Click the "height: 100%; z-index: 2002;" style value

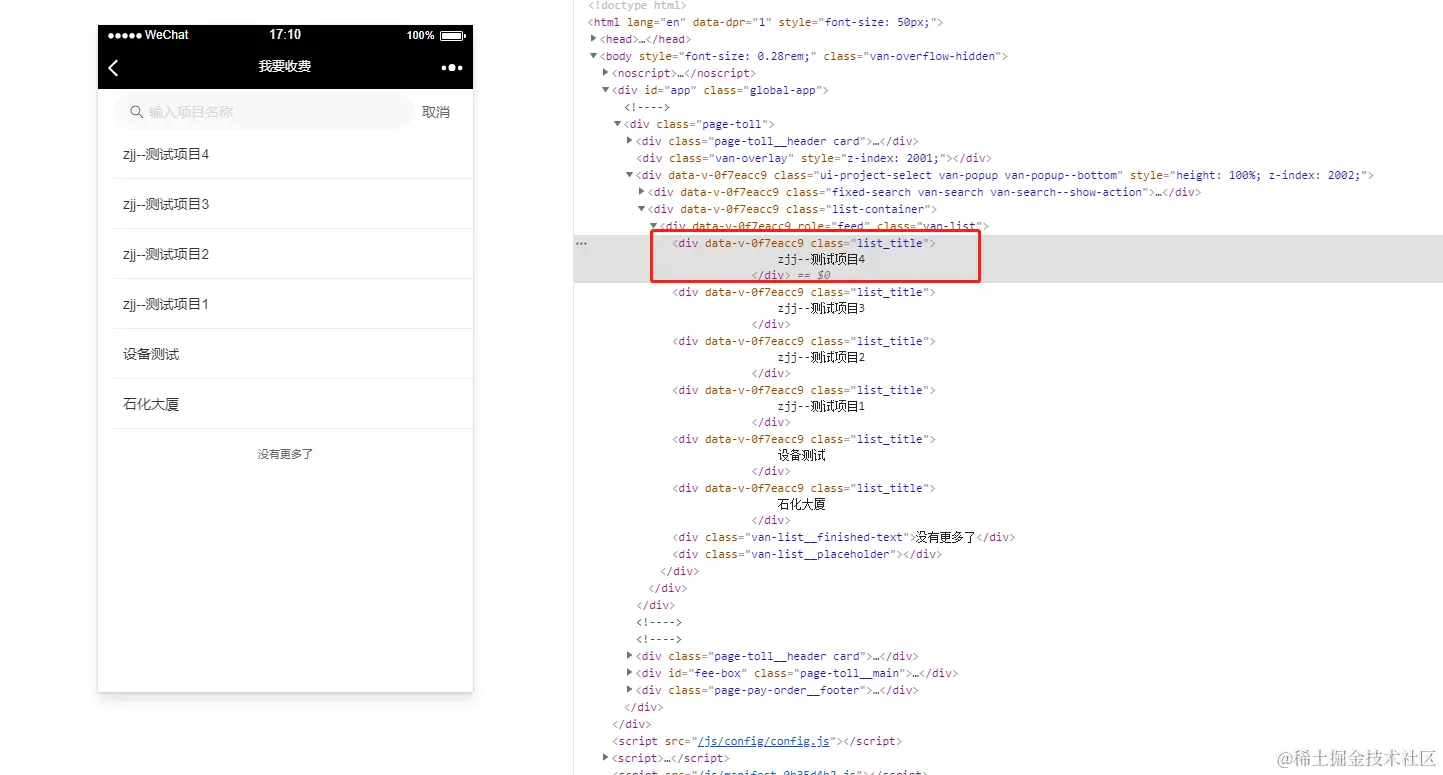pos(1266,175)
